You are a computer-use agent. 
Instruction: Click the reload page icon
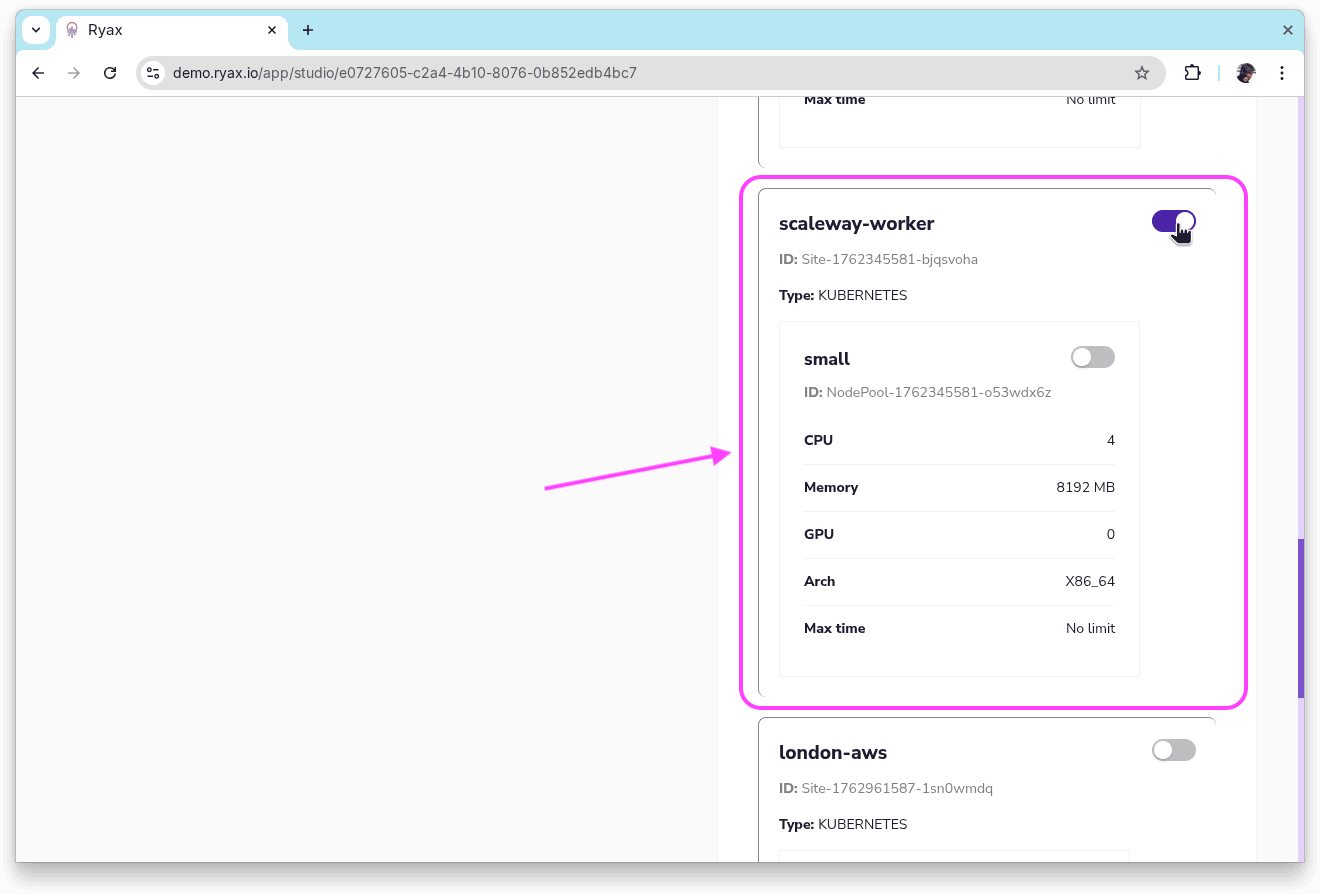coord(110,73)
